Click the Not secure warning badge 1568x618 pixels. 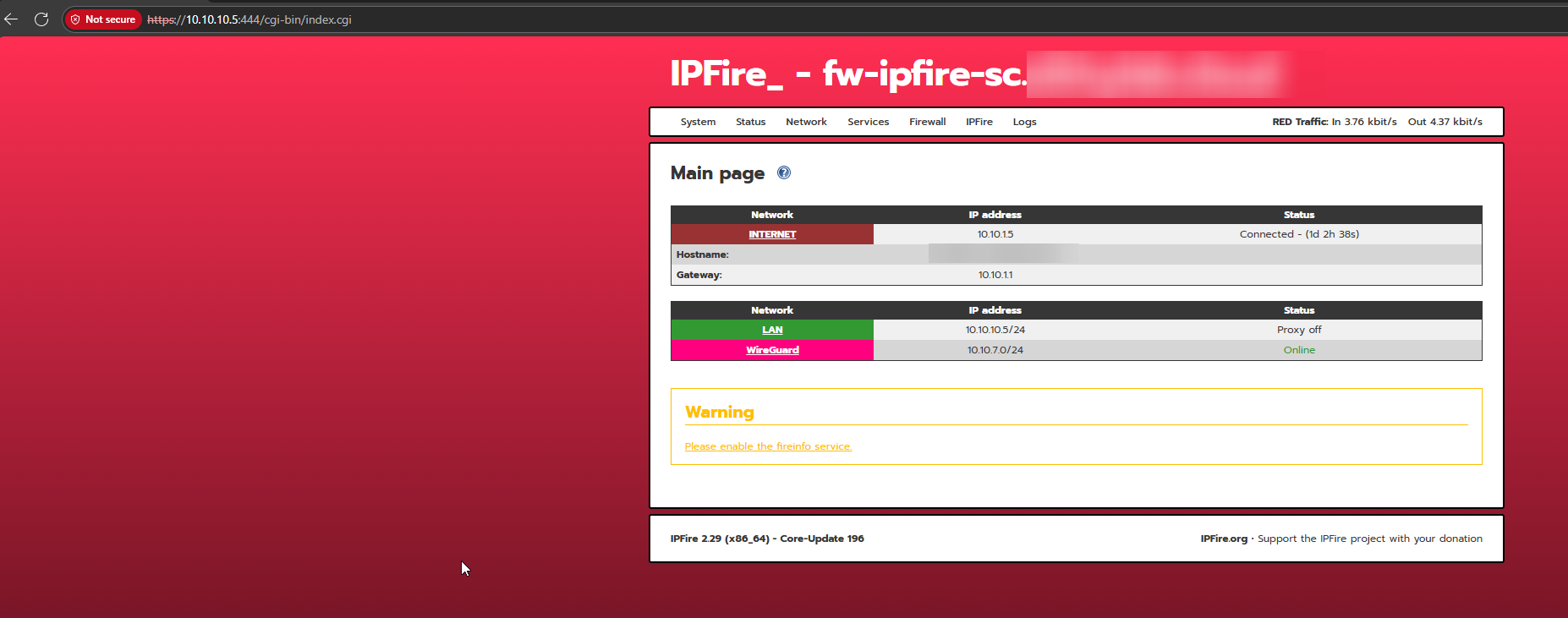click(x=103, y=19)
